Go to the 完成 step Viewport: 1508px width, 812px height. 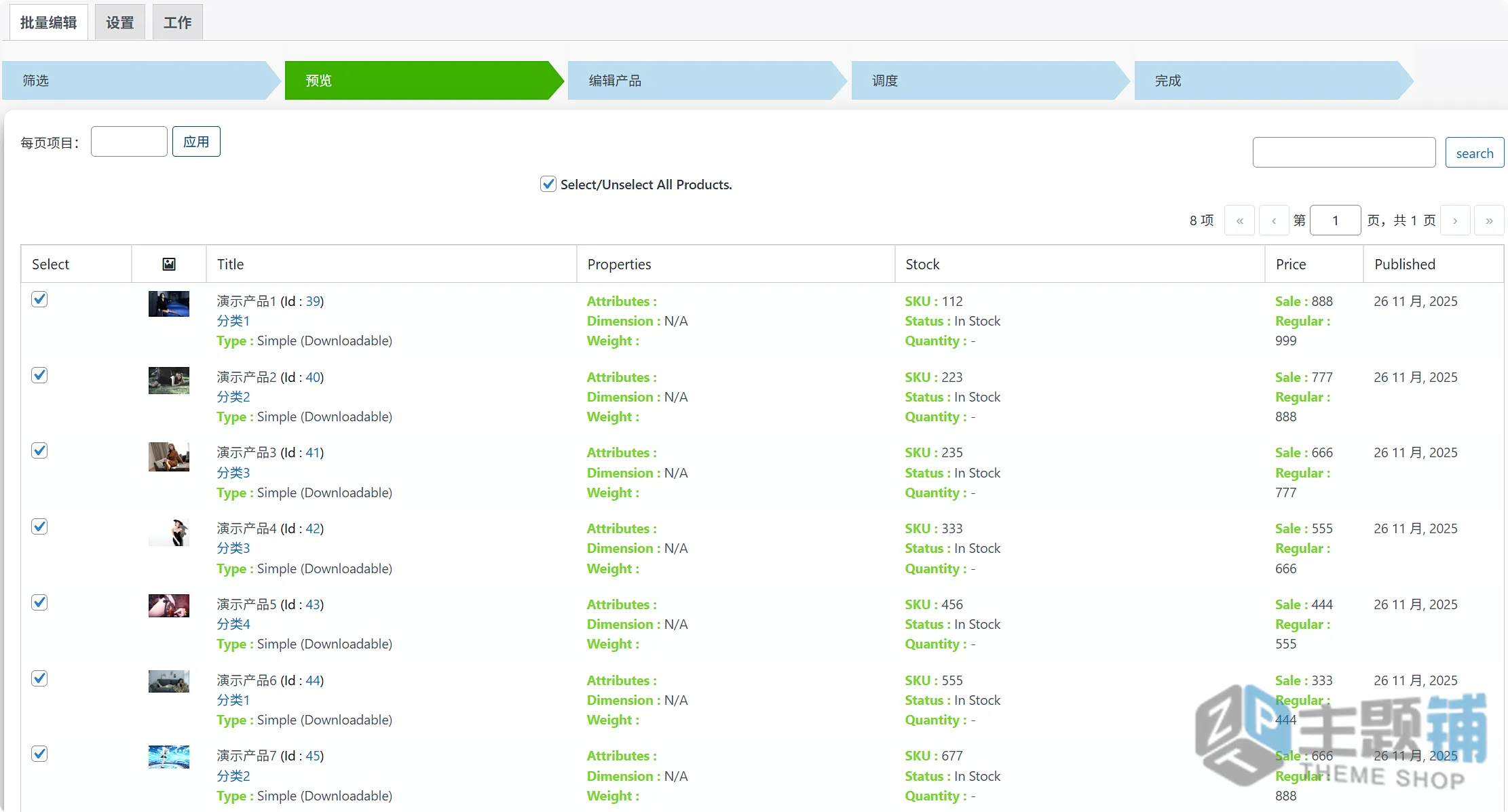(1273, 81)
